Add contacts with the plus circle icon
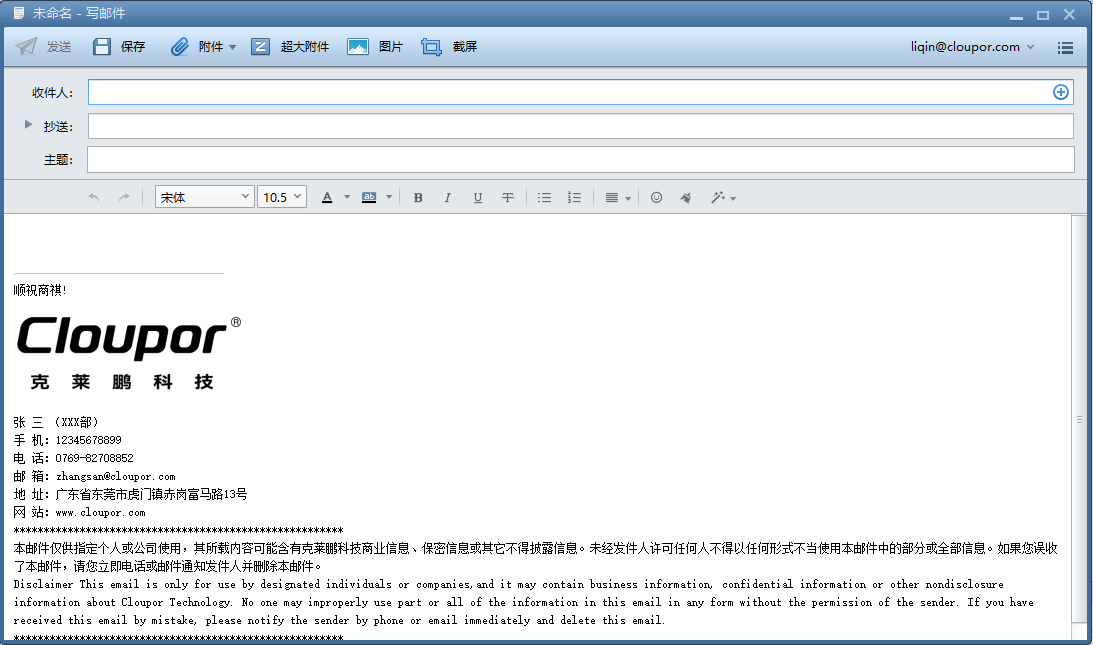The image size is (1093, 645). 1060,92
